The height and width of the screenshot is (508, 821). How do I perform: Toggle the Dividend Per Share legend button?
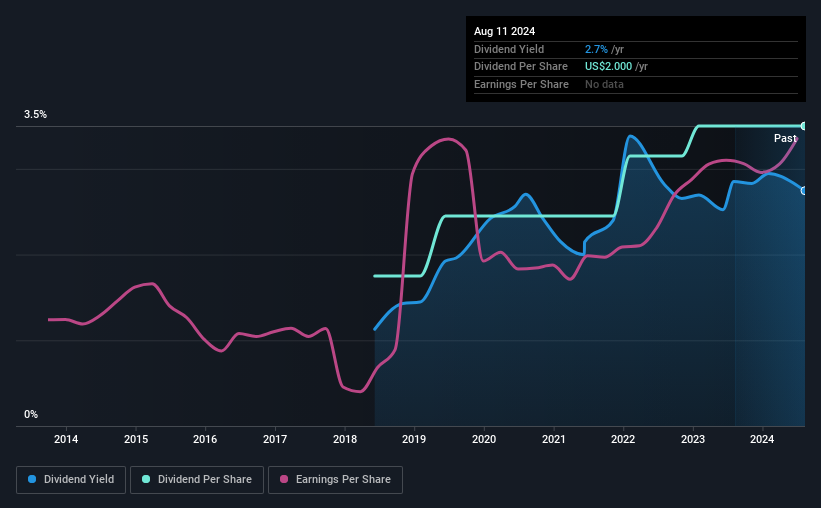(x=197, y=480)
